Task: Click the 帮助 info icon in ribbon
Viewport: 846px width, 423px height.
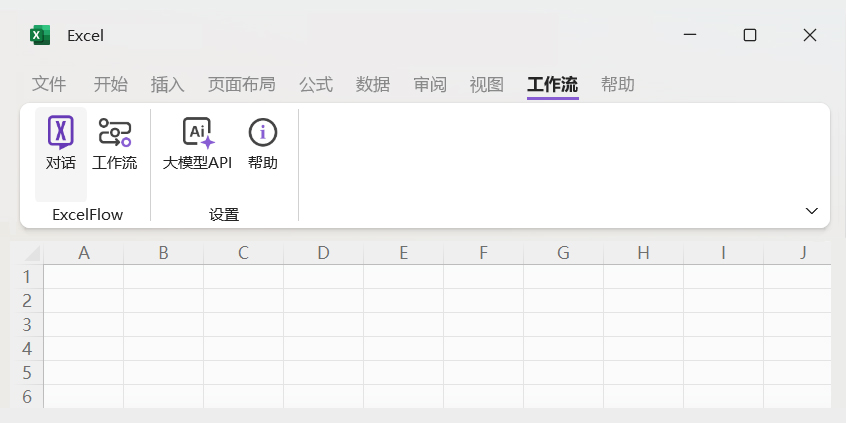Action: pyautogui.click(x=263, y=133)
